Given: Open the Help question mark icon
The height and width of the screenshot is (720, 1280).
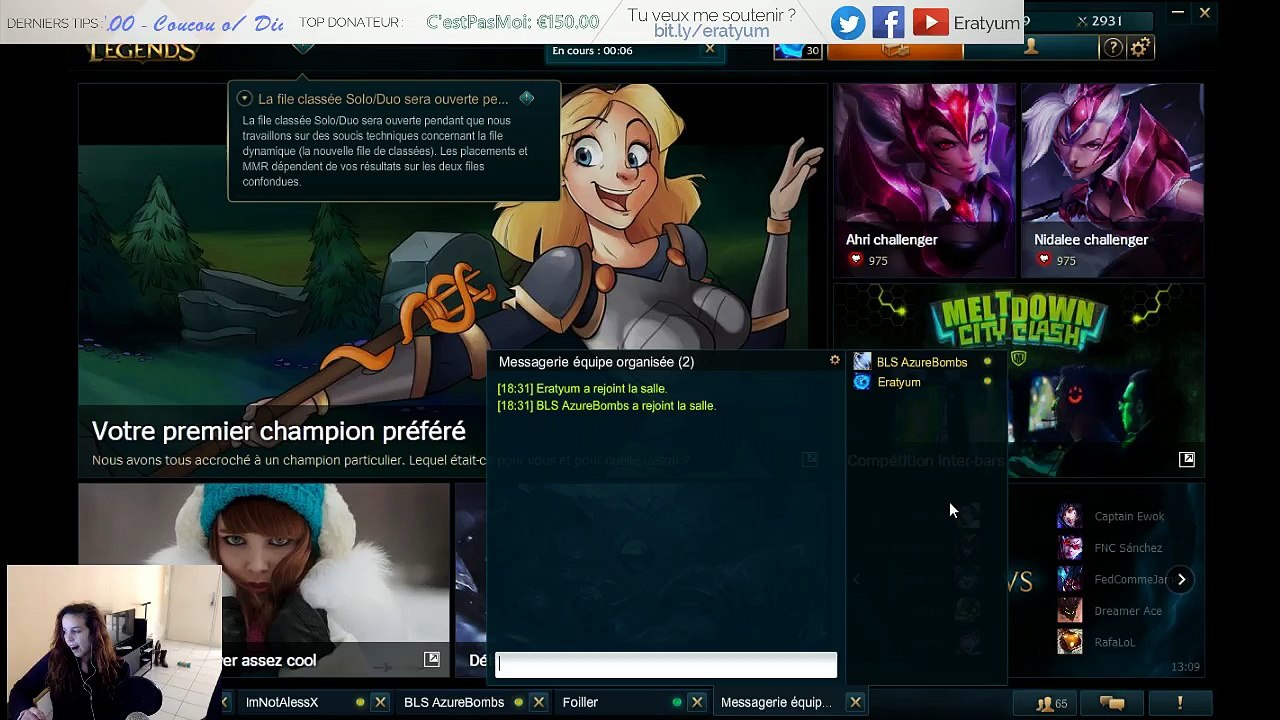Looking at the screenshot, I should (1112, 48).
